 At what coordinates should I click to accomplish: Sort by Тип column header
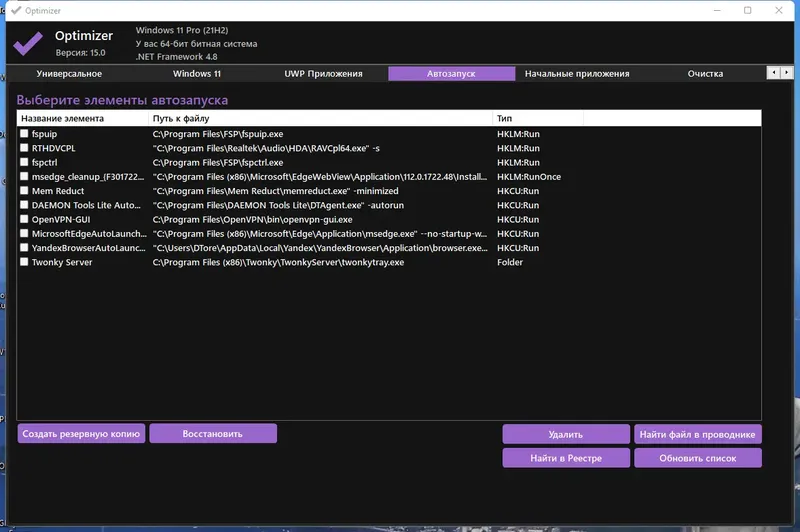(x=538, y=118)
